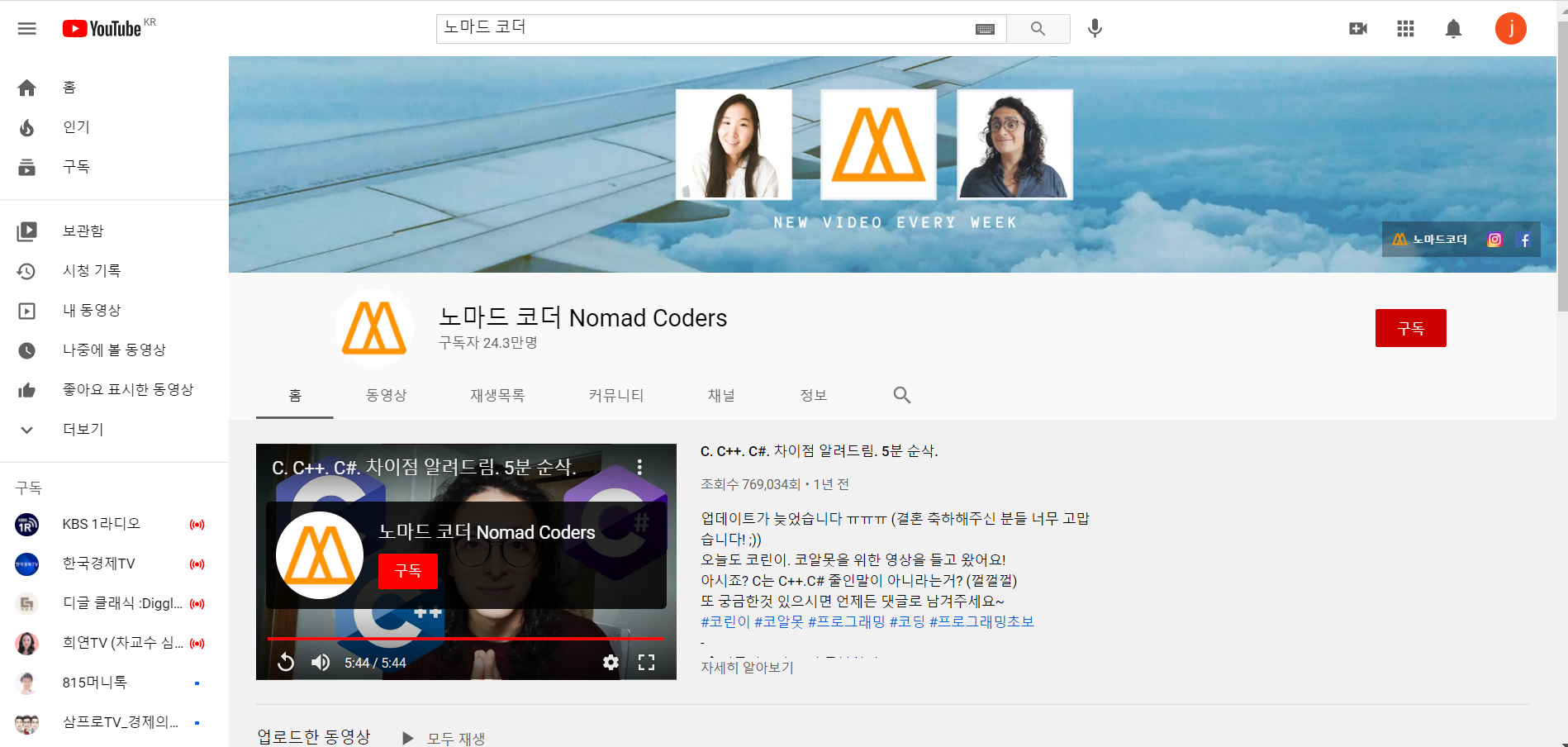Open 보관함 library

point(114,231)
